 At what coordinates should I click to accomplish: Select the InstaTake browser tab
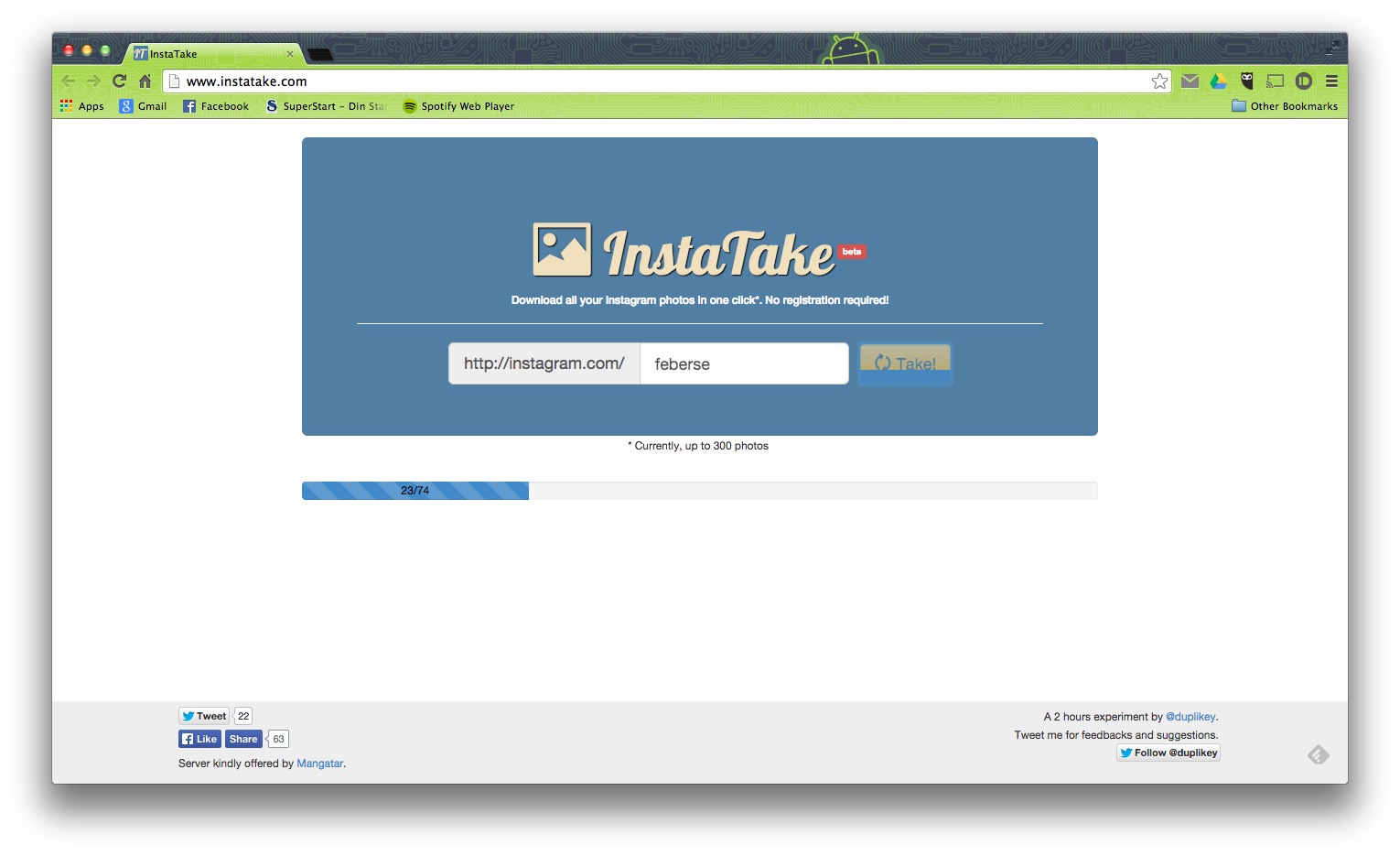(215, 54)
